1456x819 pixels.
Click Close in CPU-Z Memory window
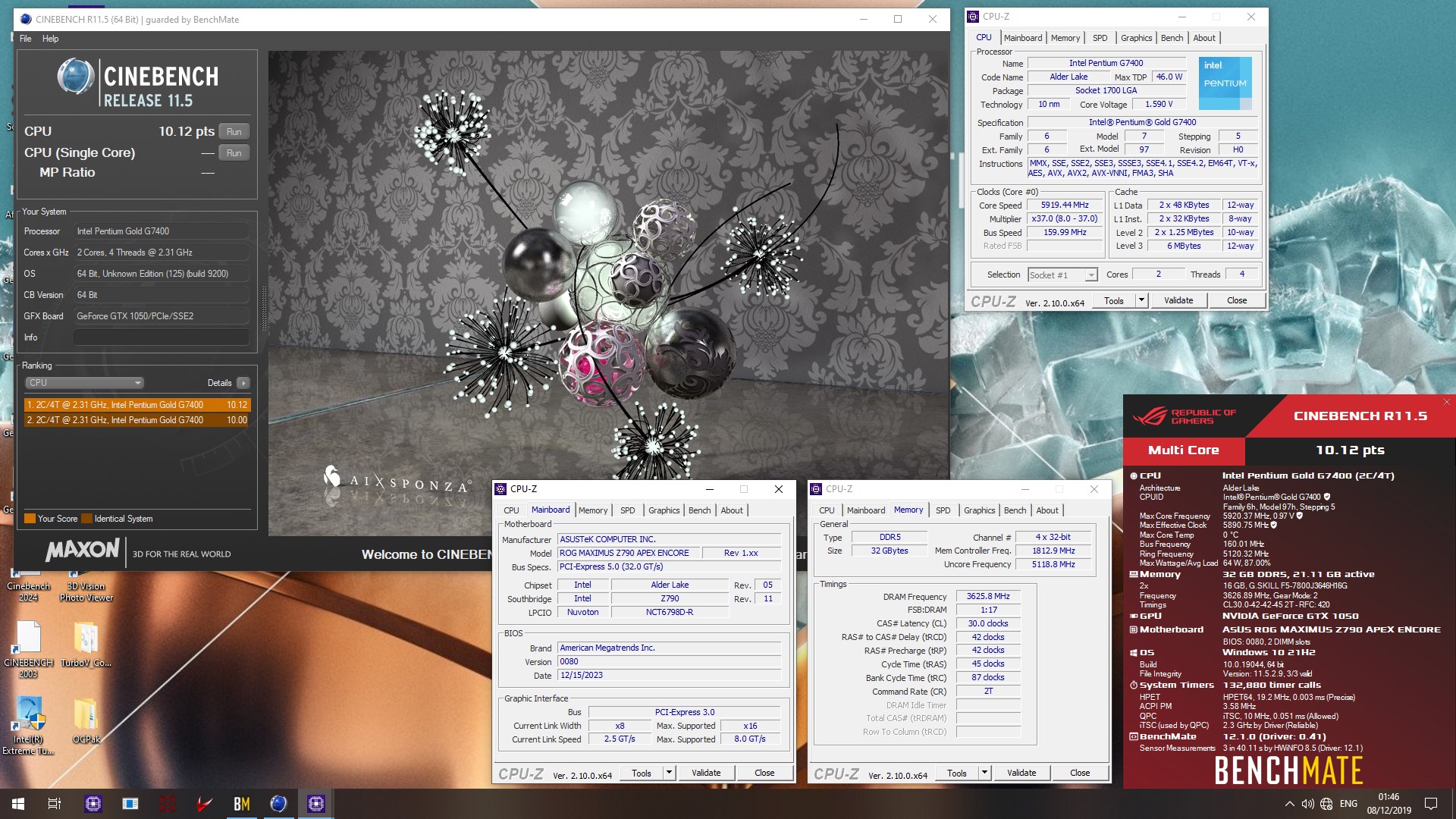[x=1080, y=773]
